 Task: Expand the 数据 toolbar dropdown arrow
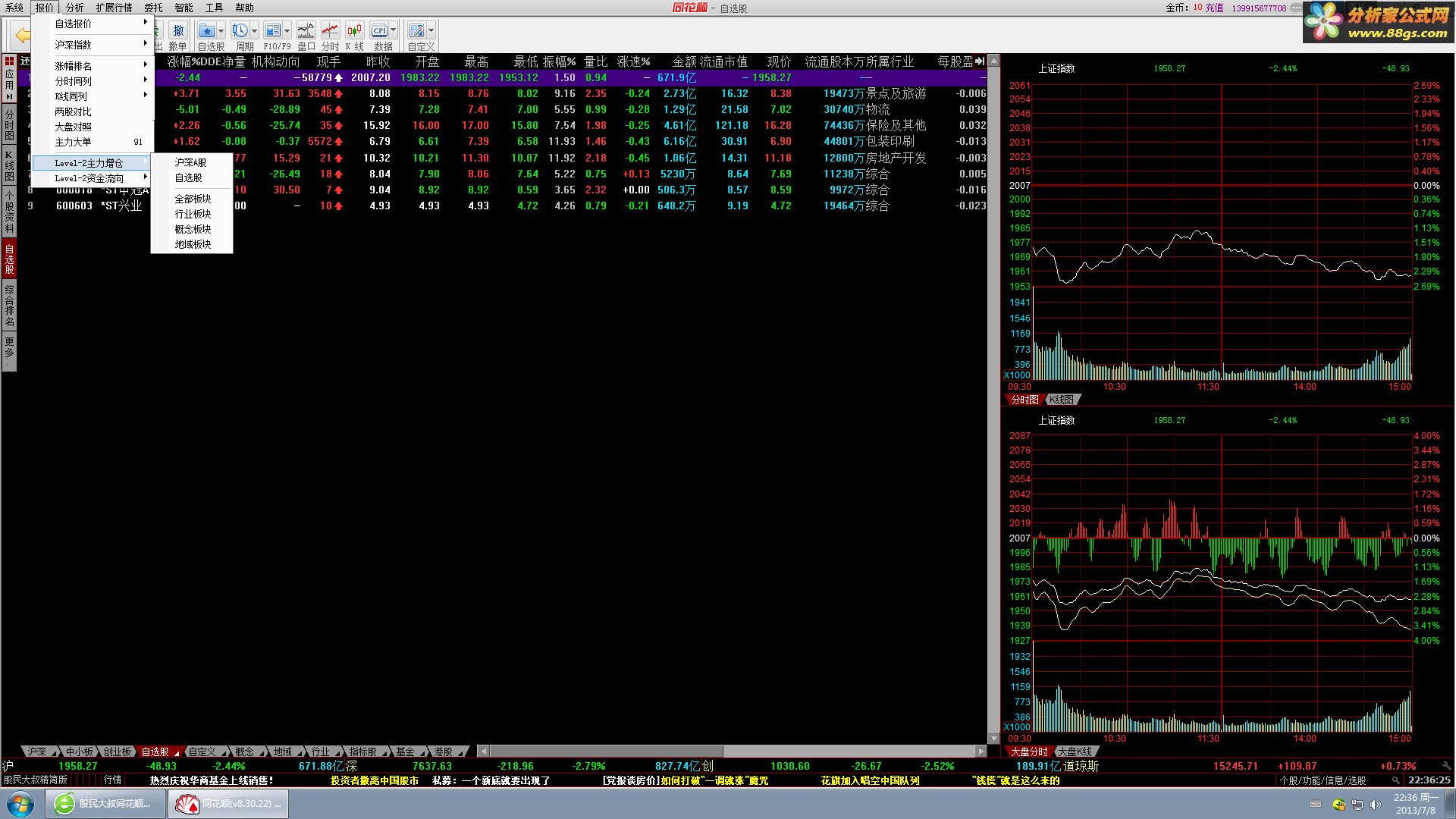[393, 31]
